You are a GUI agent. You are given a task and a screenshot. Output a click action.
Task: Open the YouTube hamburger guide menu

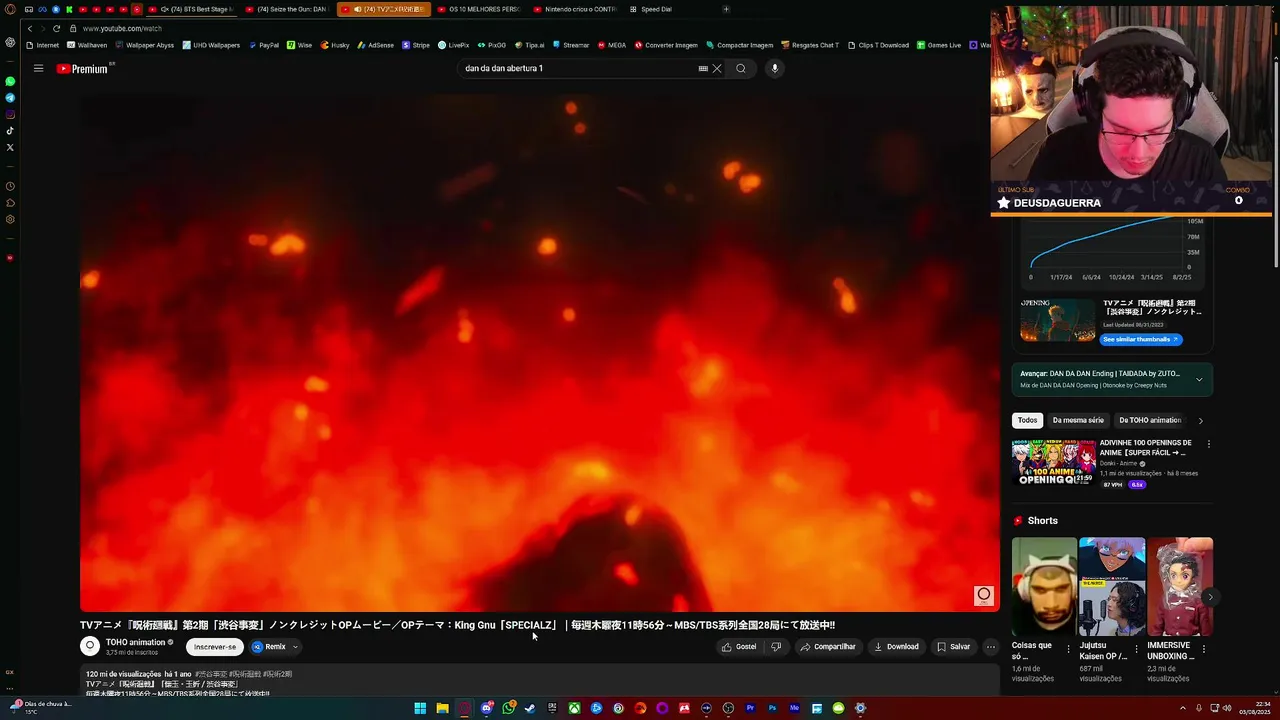[x=38, y=69]
